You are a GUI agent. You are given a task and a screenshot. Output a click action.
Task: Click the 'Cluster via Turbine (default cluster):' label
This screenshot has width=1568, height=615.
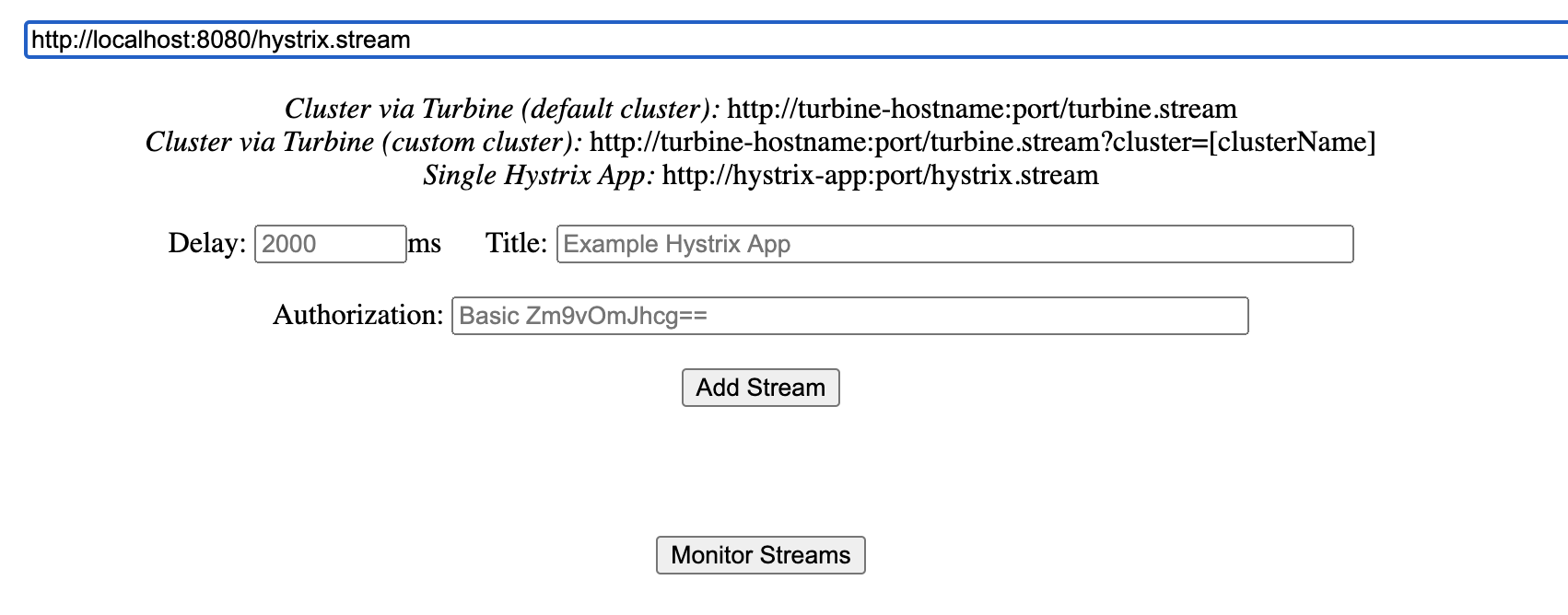point(502,109)
